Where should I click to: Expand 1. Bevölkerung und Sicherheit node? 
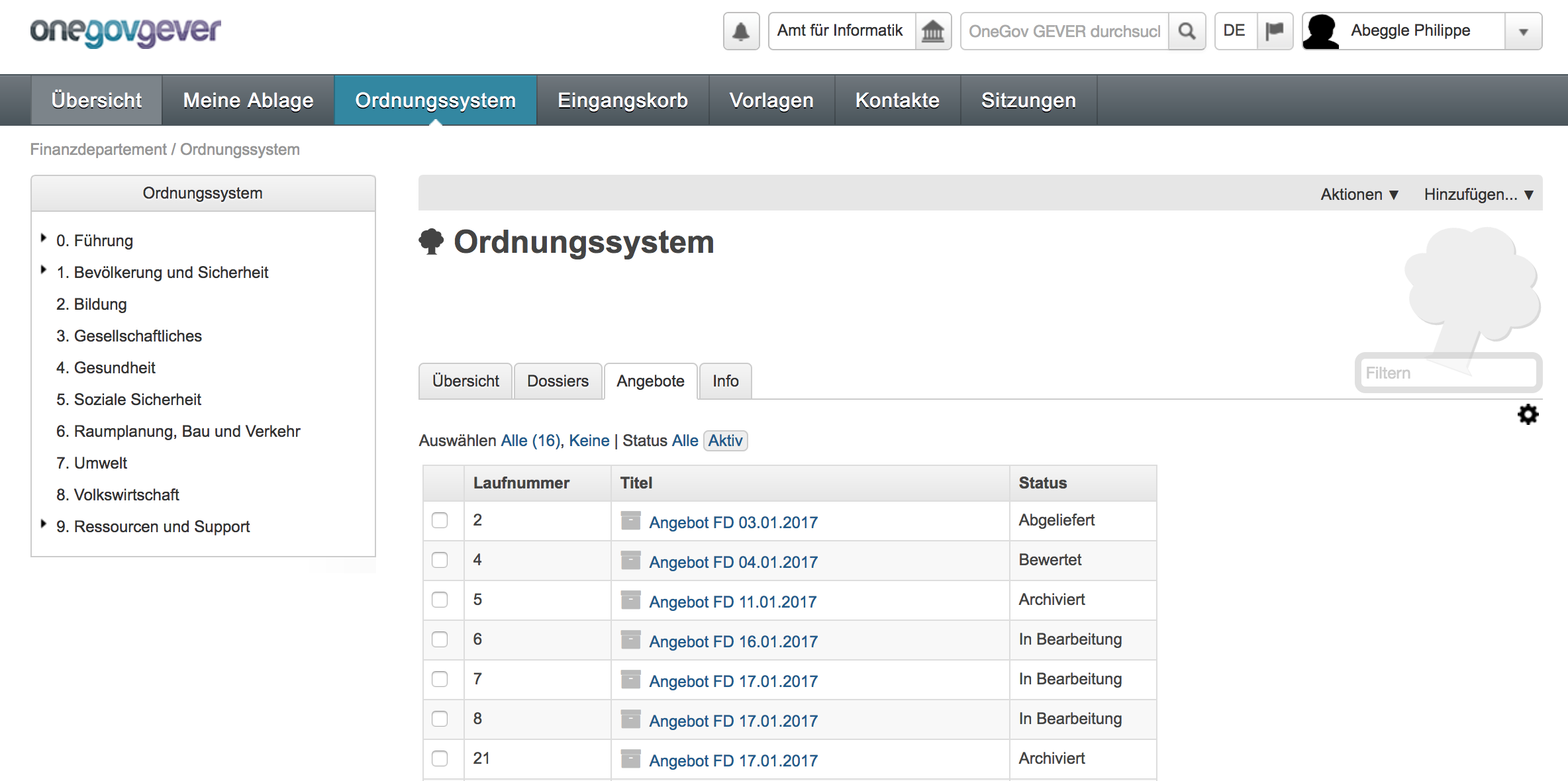coord(44,270)
